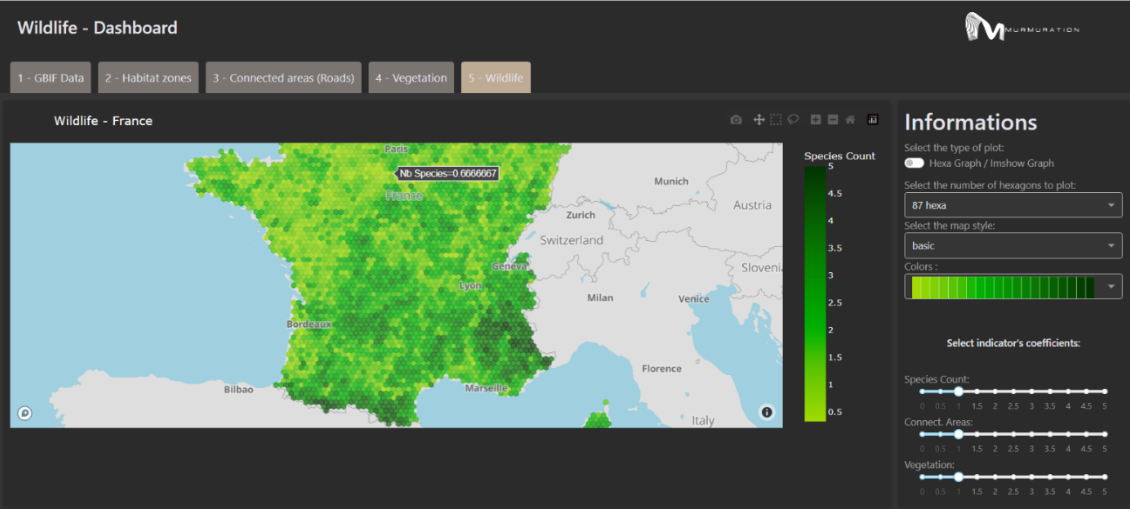Expand the map style basic dropdown

tap(1013, 246)
